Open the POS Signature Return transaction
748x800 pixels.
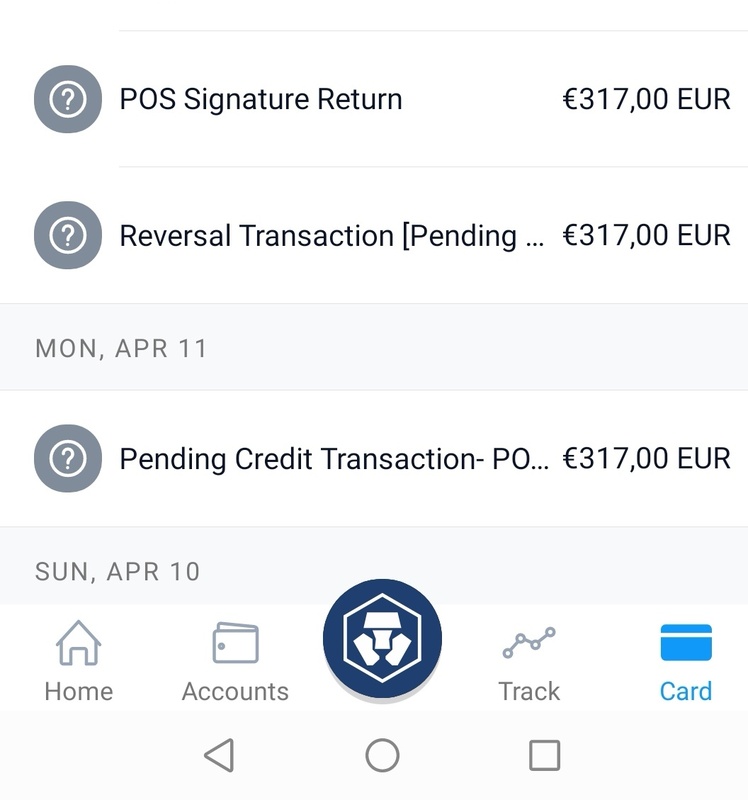[x=261, y=99]
